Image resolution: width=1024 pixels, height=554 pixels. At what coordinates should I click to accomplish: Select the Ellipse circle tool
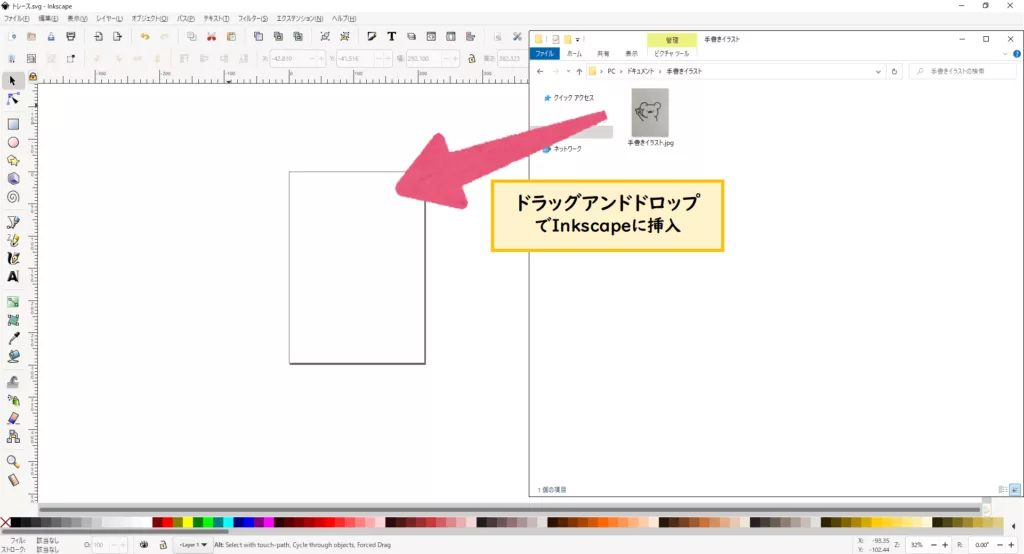[12, 142]
